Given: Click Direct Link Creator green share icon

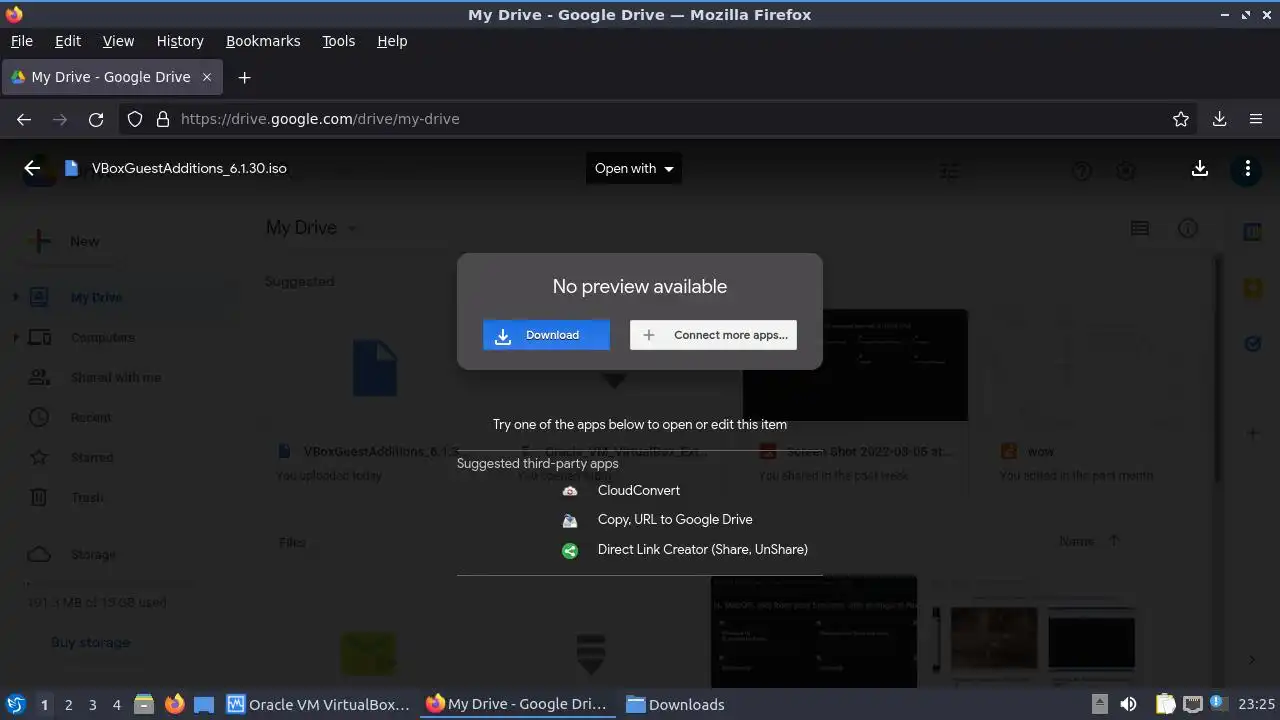Looking at the screenshot, I should coord(570,550).
